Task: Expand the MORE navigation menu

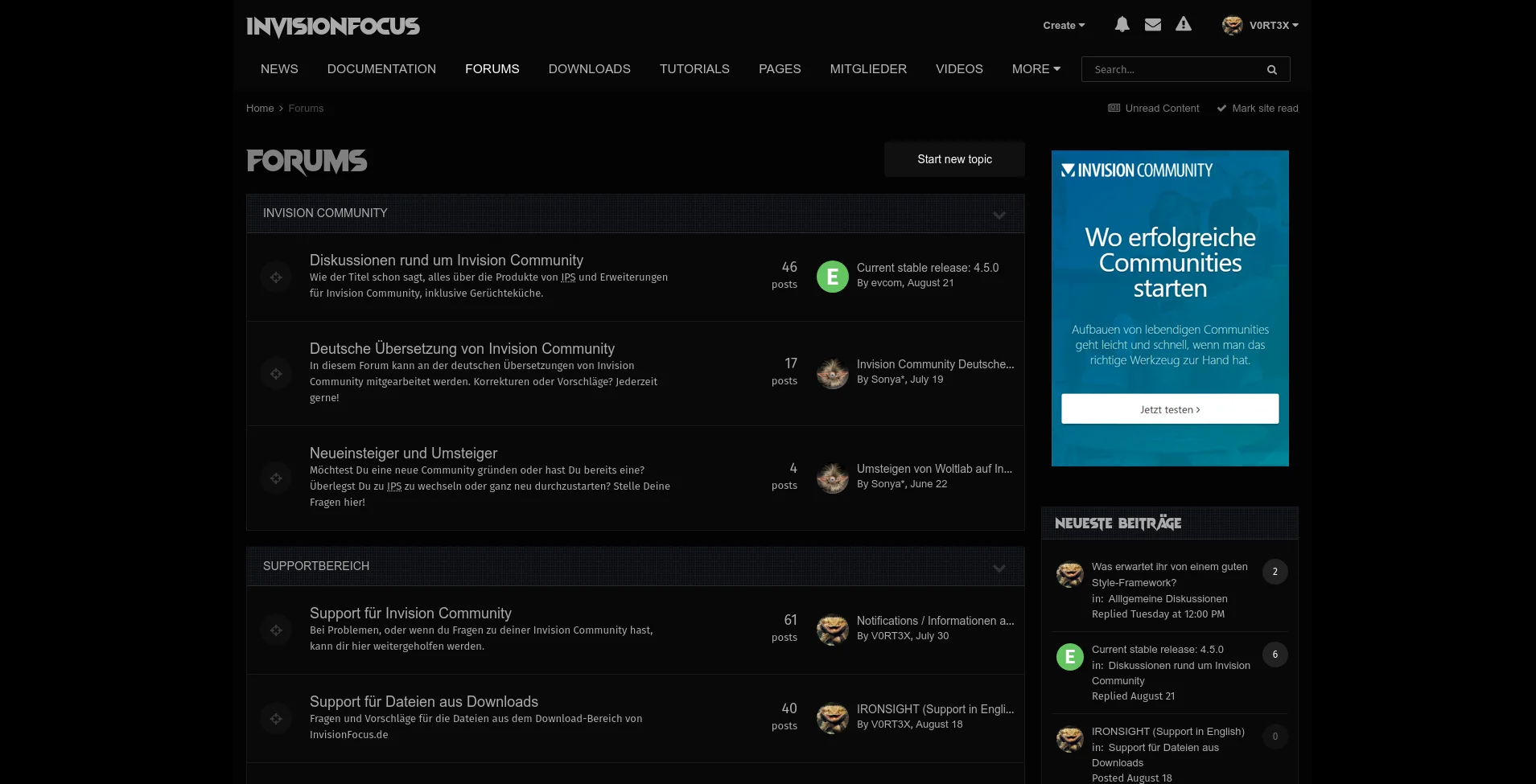Action: click(1036, 69)
